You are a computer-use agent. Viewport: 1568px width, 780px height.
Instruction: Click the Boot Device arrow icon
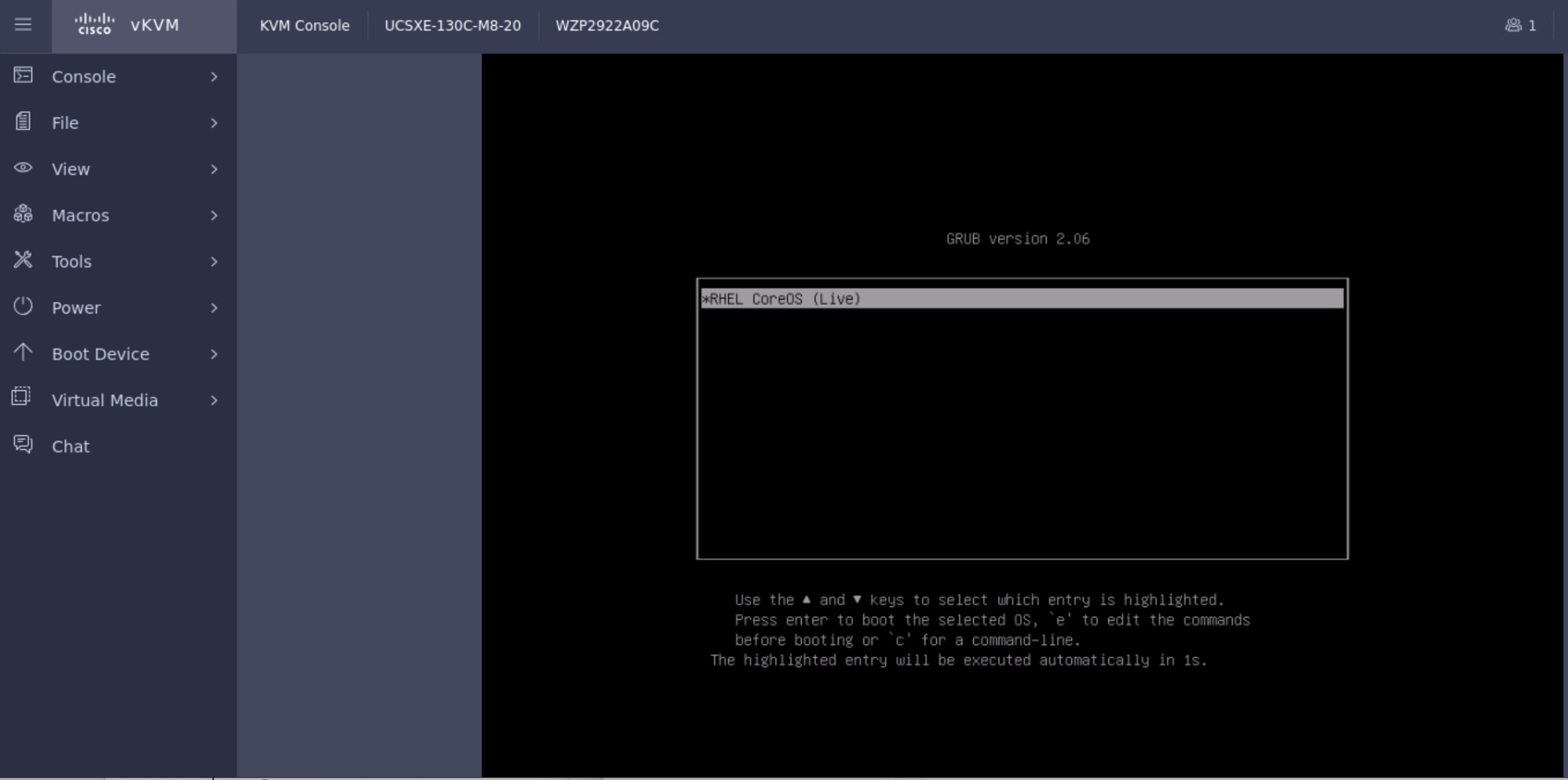pyautogui.click(x=23, y=352)
